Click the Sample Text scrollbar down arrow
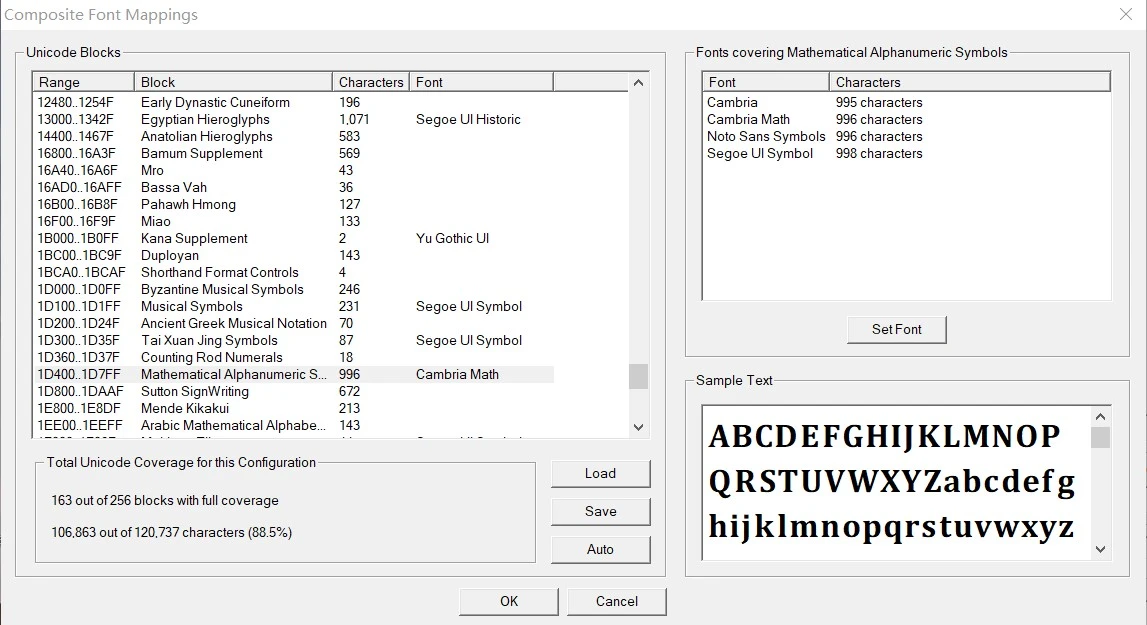The image size is (1147, 625). click(x=1100, y=550)
